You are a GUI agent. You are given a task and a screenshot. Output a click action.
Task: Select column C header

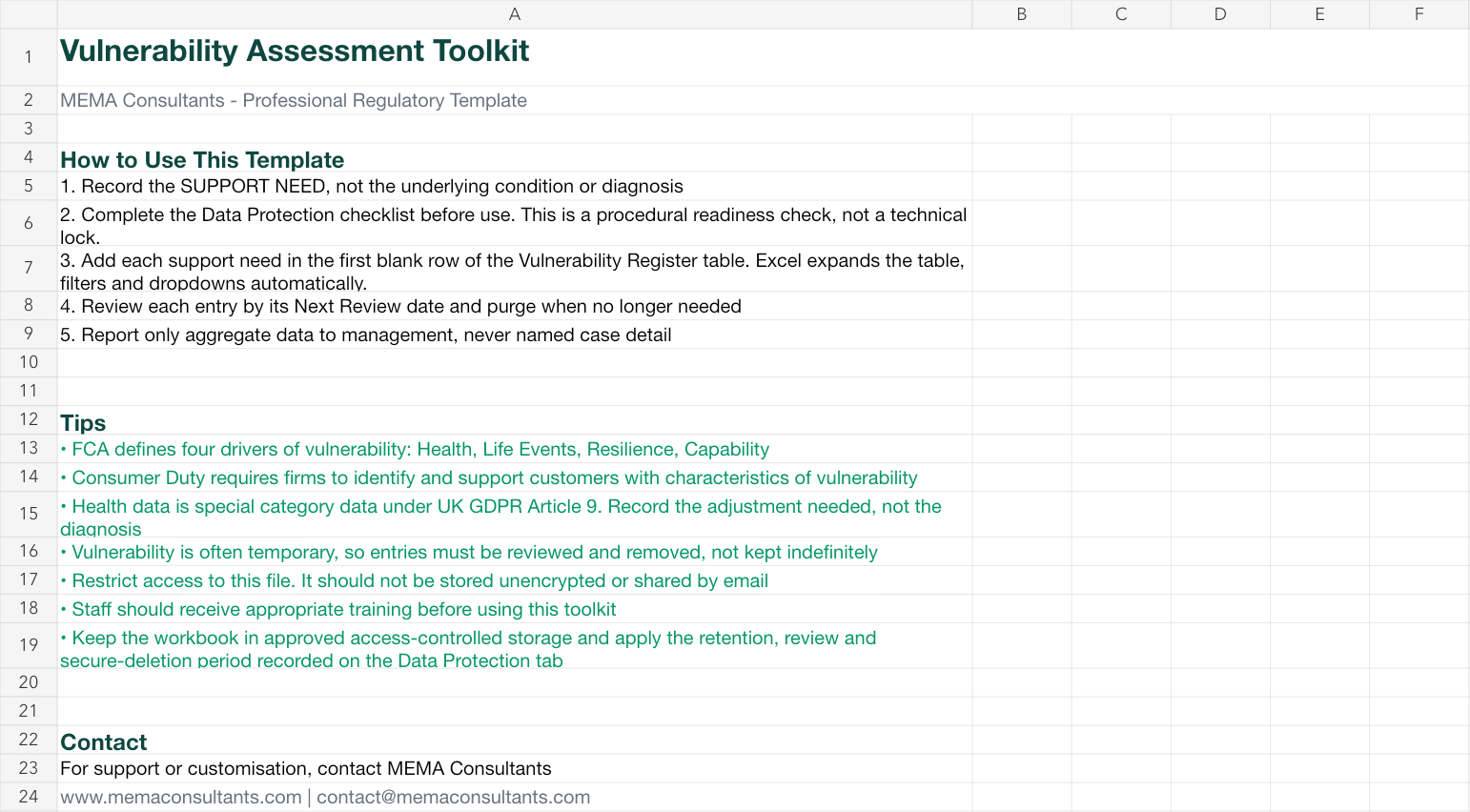pyautogui.click(x=1121, y=14)
